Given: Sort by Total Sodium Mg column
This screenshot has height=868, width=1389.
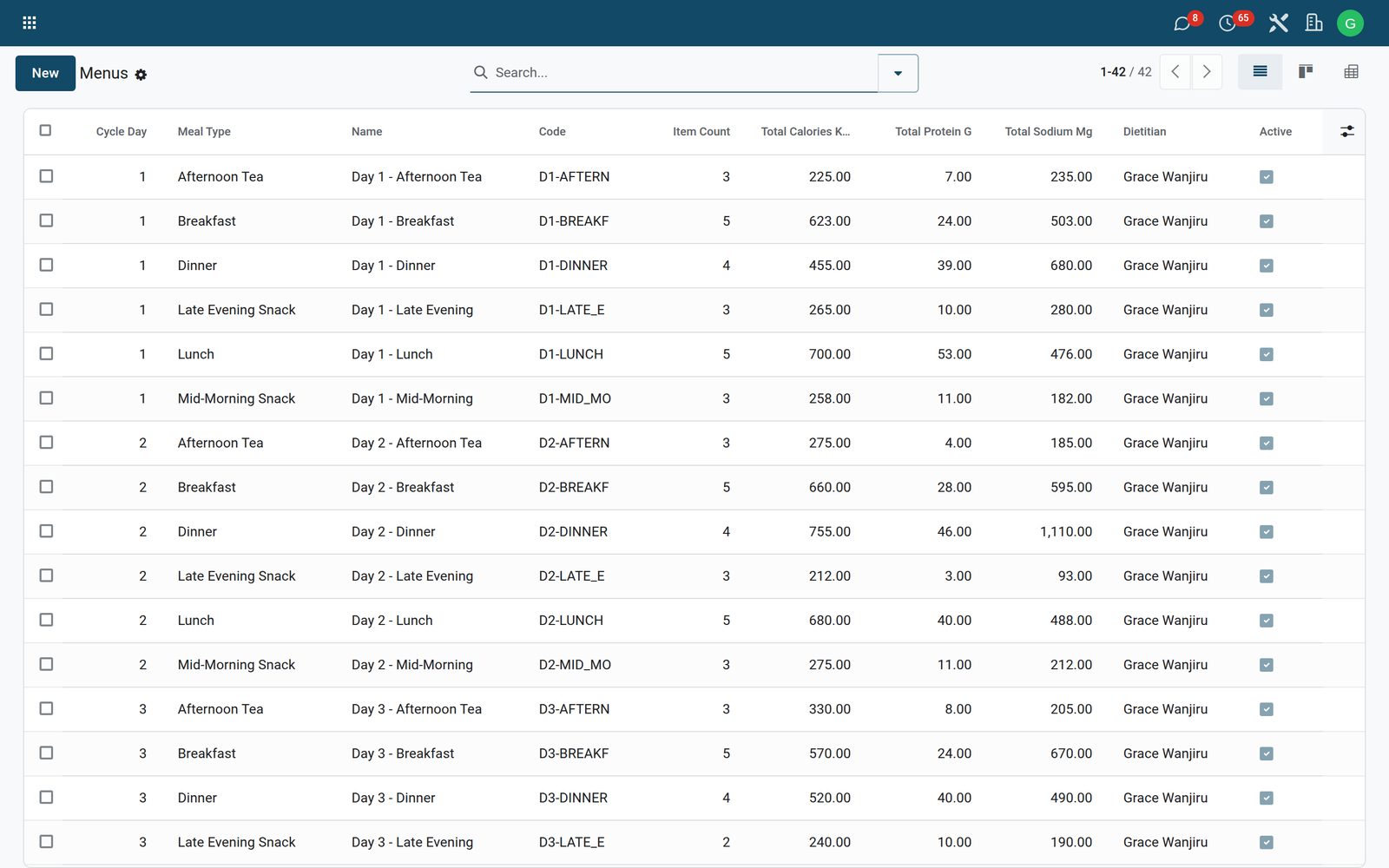Looking at the screenshot, I should pyautogui.click(x=1048, y=132).
